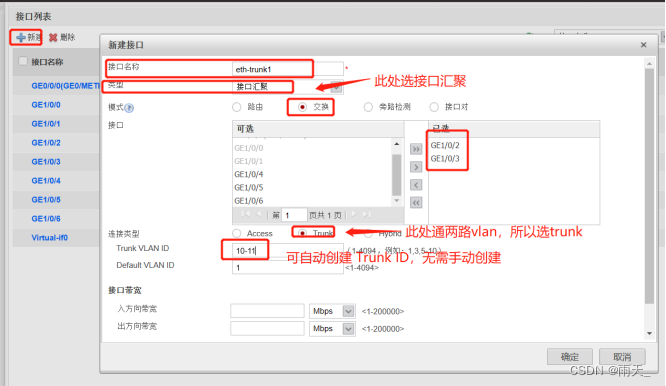Open GE0/0/0(GE0/METH) interface link

point(65,86)
